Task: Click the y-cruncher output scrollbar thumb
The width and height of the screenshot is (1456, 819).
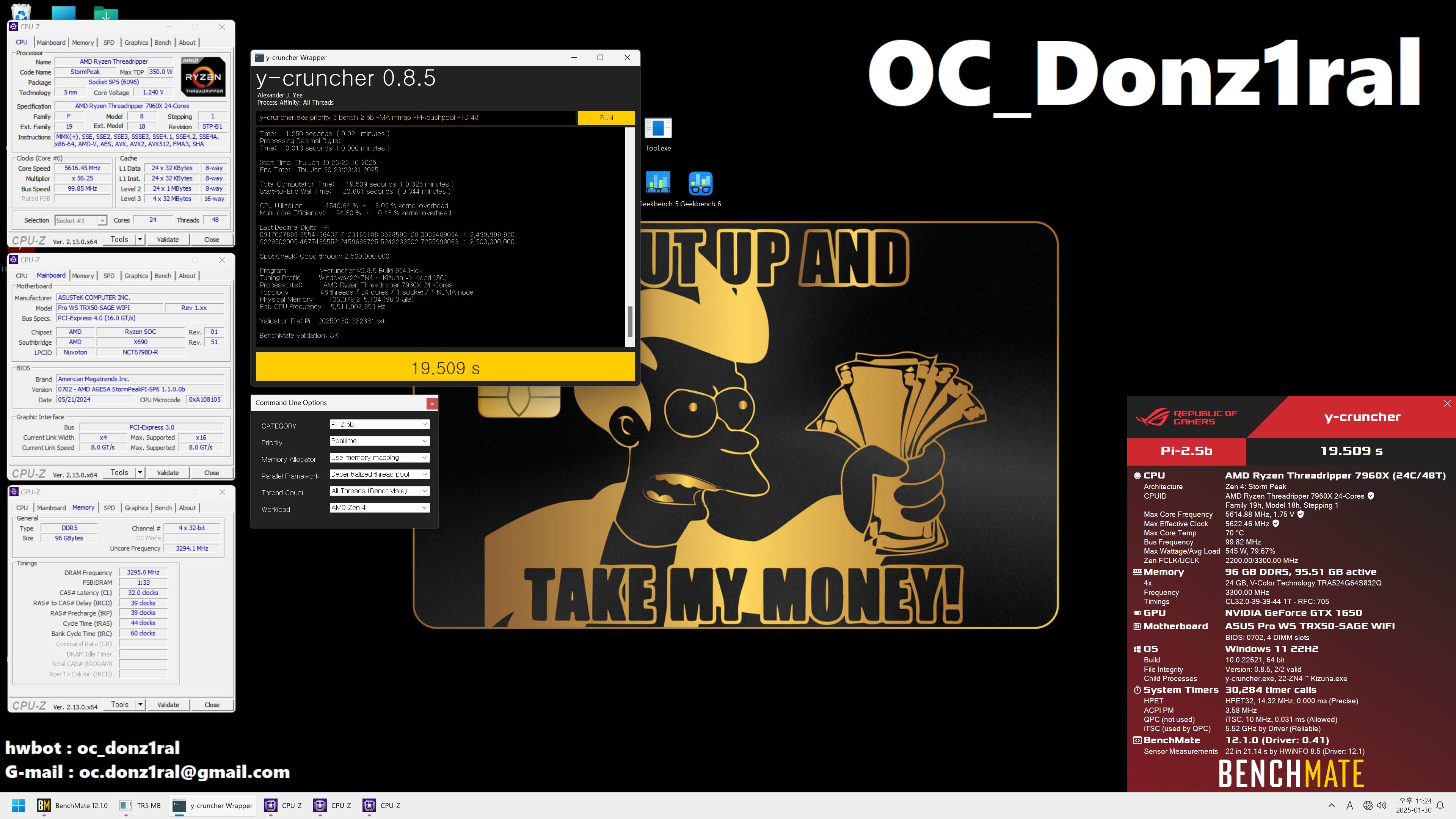Action: pyautogui.click(x=630, y=321)
